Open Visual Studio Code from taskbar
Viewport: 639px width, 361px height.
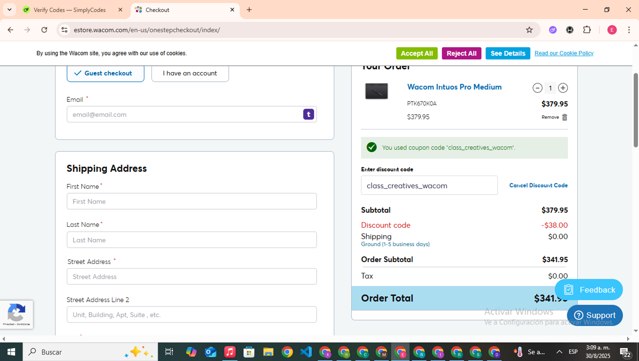[306, 352]
